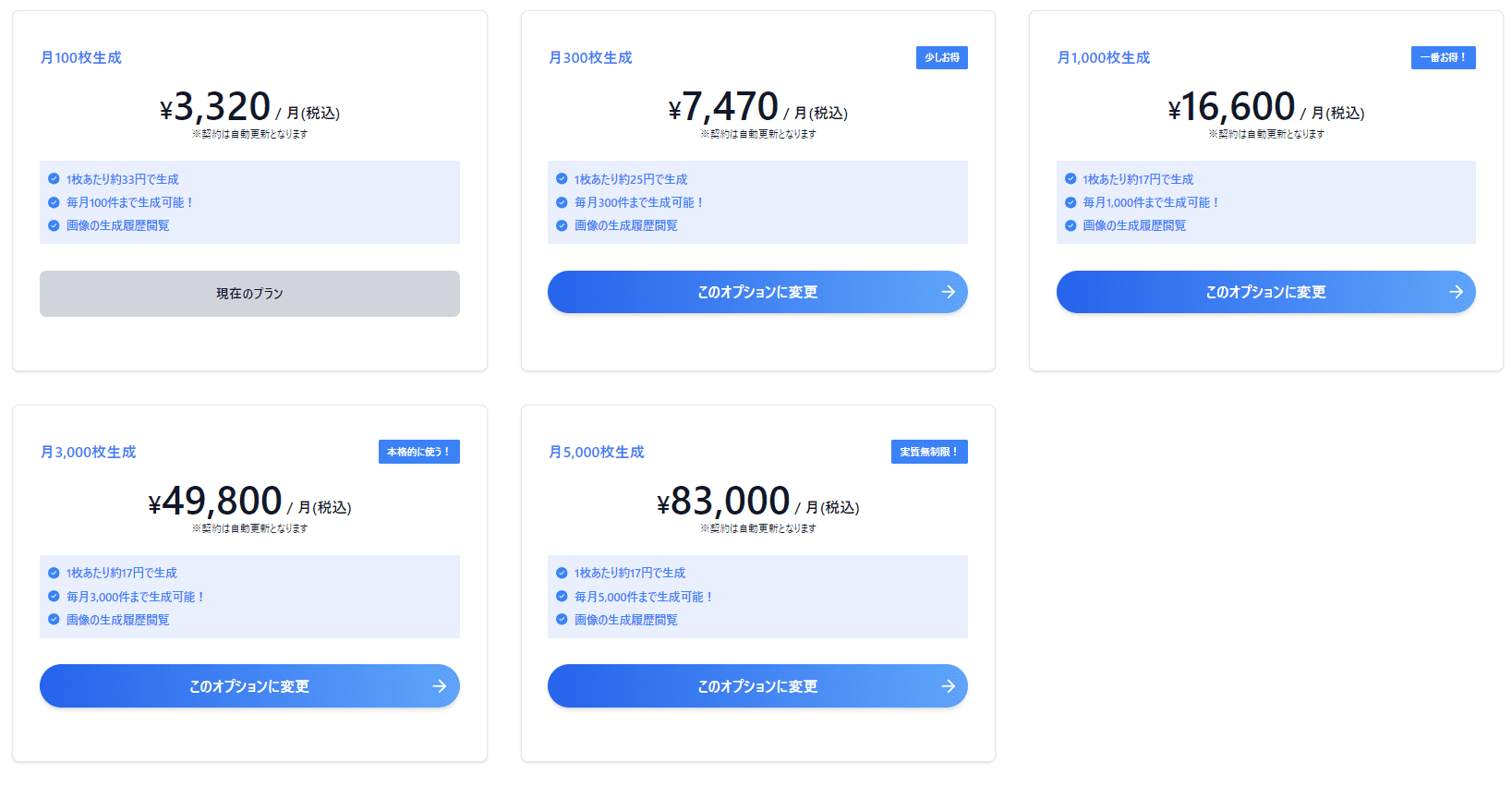1512x787 pixels.
Task: Click the auto-renewal note under ¥3,320
Action: 249,134
